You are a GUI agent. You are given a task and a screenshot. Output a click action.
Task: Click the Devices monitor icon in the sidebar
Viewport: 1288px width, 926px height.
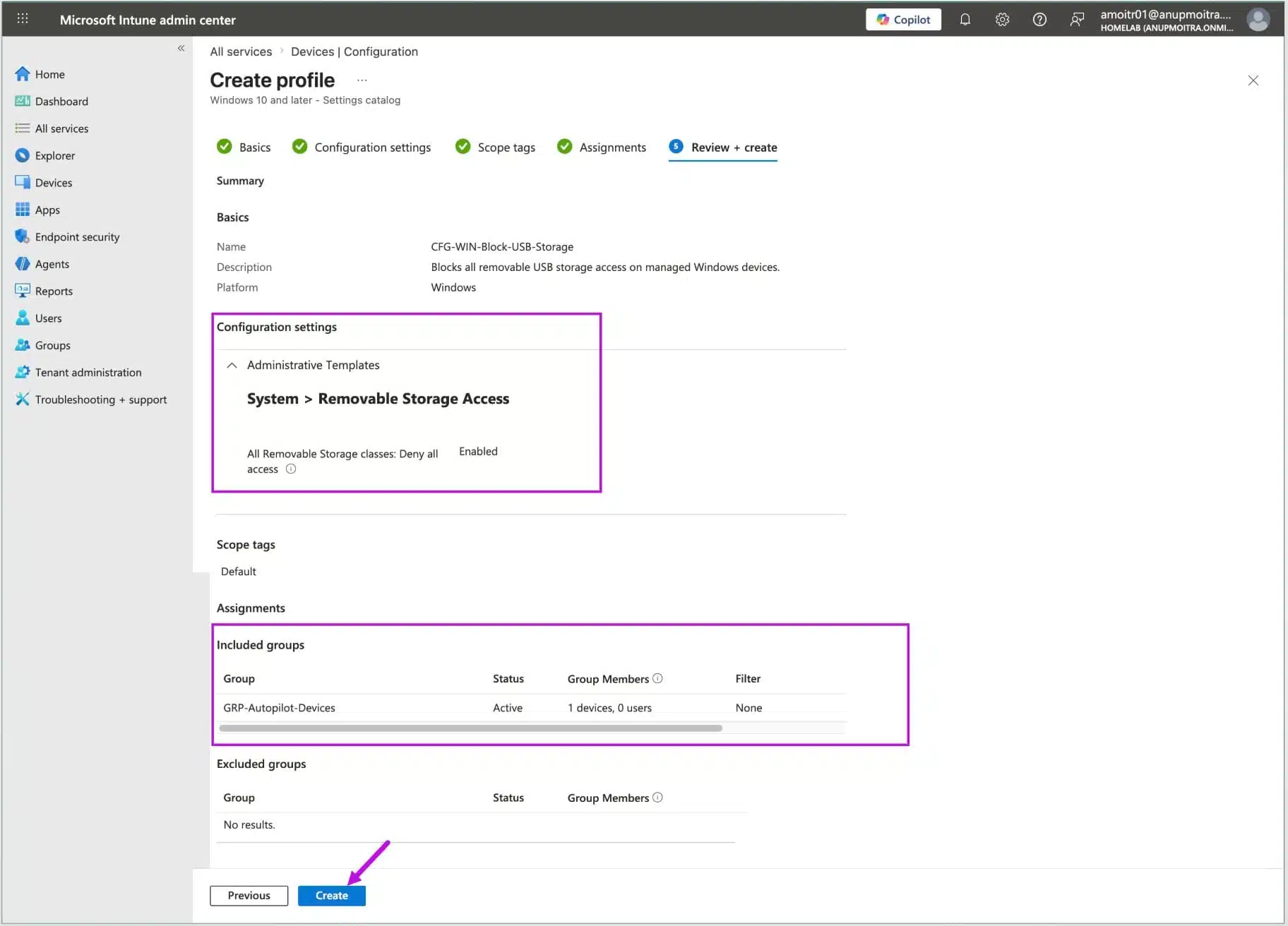pyautogui.click(x=23, y=182)
